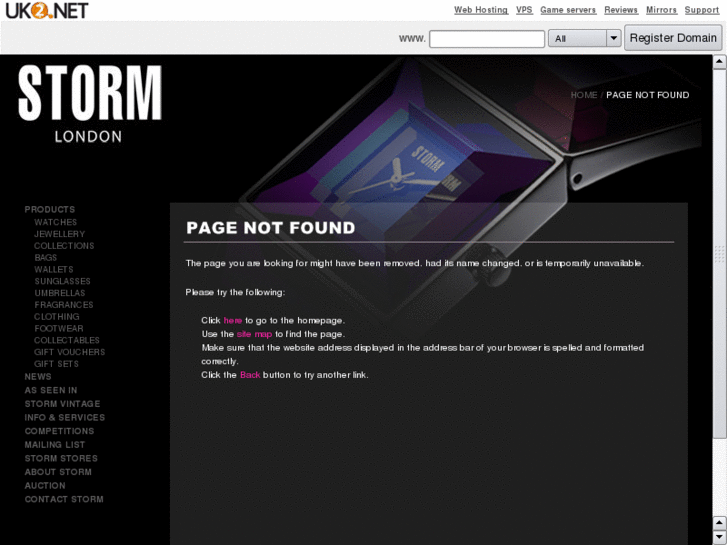Browse the WALLETS category

pos(54,269)
